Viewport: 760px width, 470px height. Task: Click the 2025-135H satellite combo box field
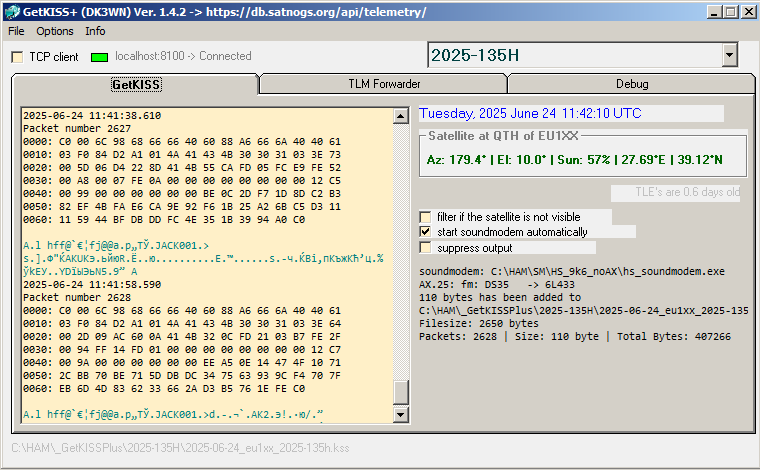point(575,55)
